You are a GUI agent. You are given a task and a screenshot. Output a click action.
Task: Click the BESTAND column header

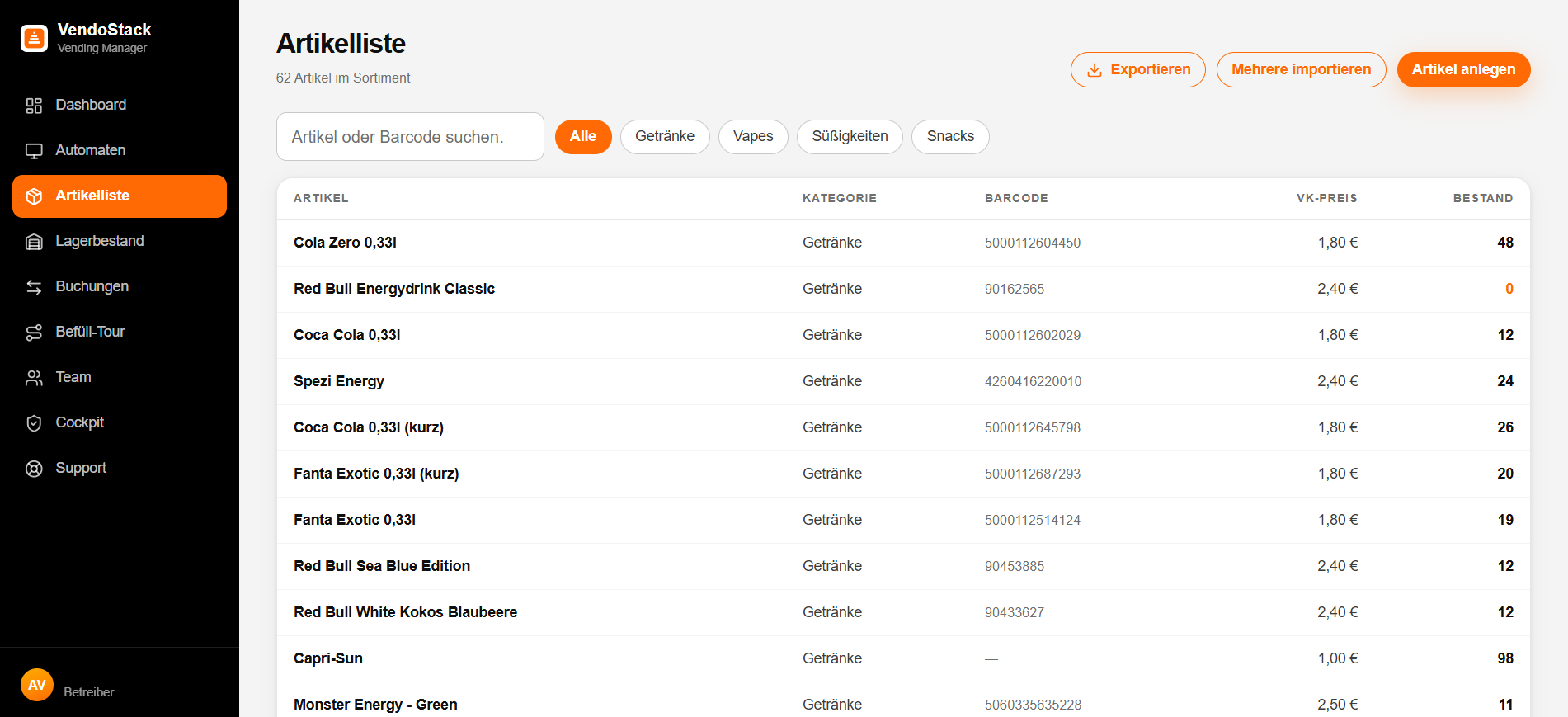point(1483,199)
